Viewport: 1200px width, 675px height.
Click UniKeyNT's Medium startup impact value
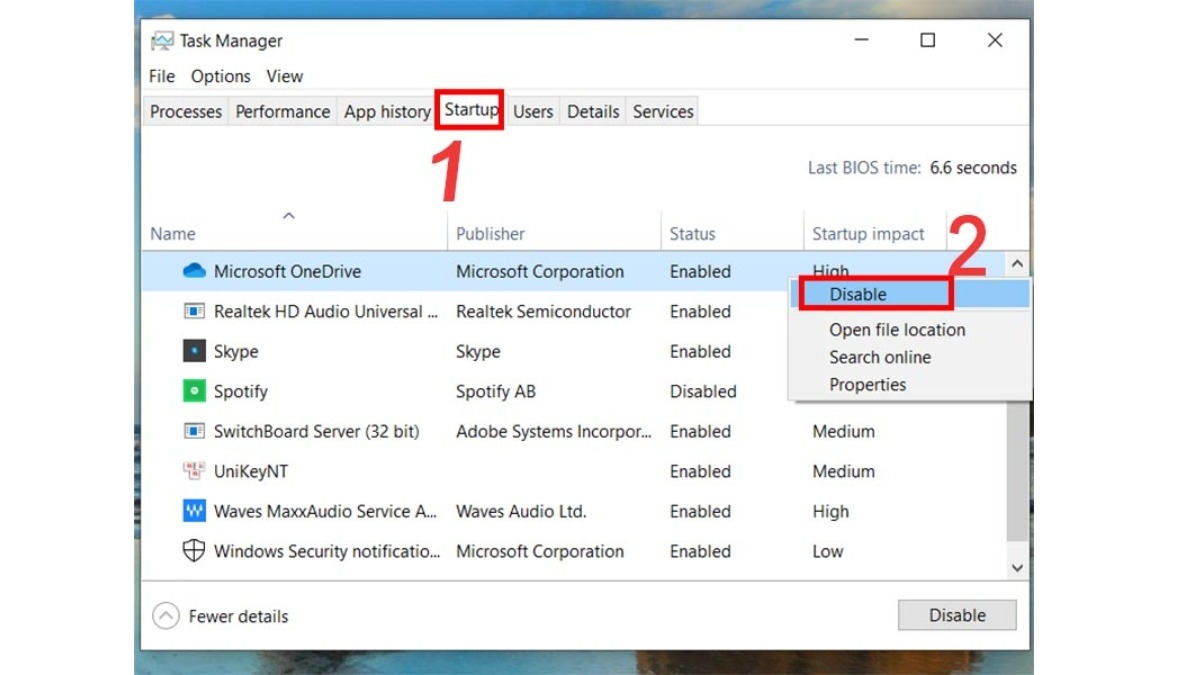(x=844, y=471)
